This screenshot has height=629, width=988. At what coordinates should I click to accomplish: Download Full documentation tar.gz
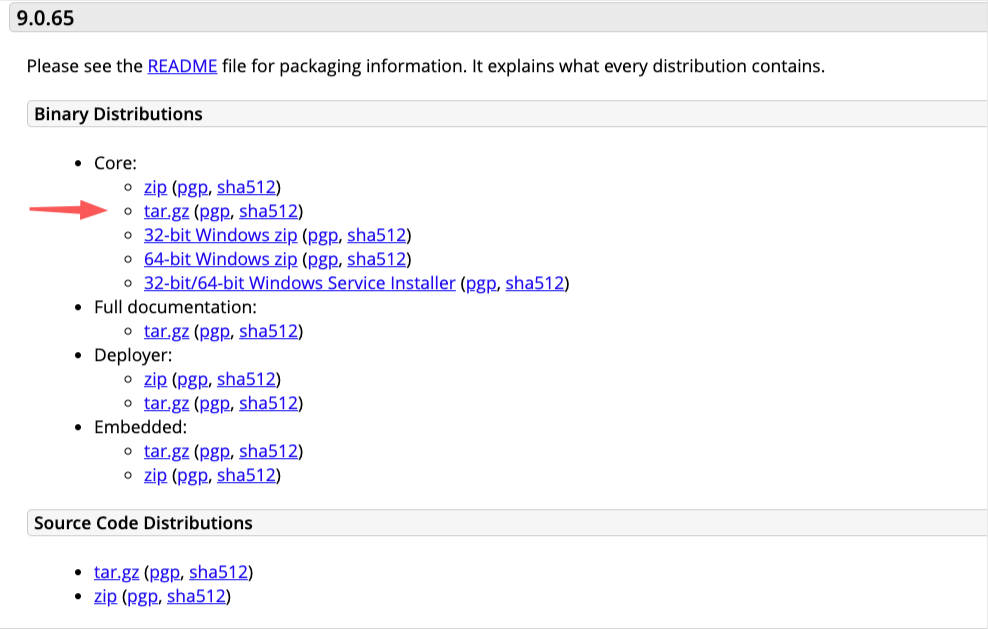coord(166,332)
